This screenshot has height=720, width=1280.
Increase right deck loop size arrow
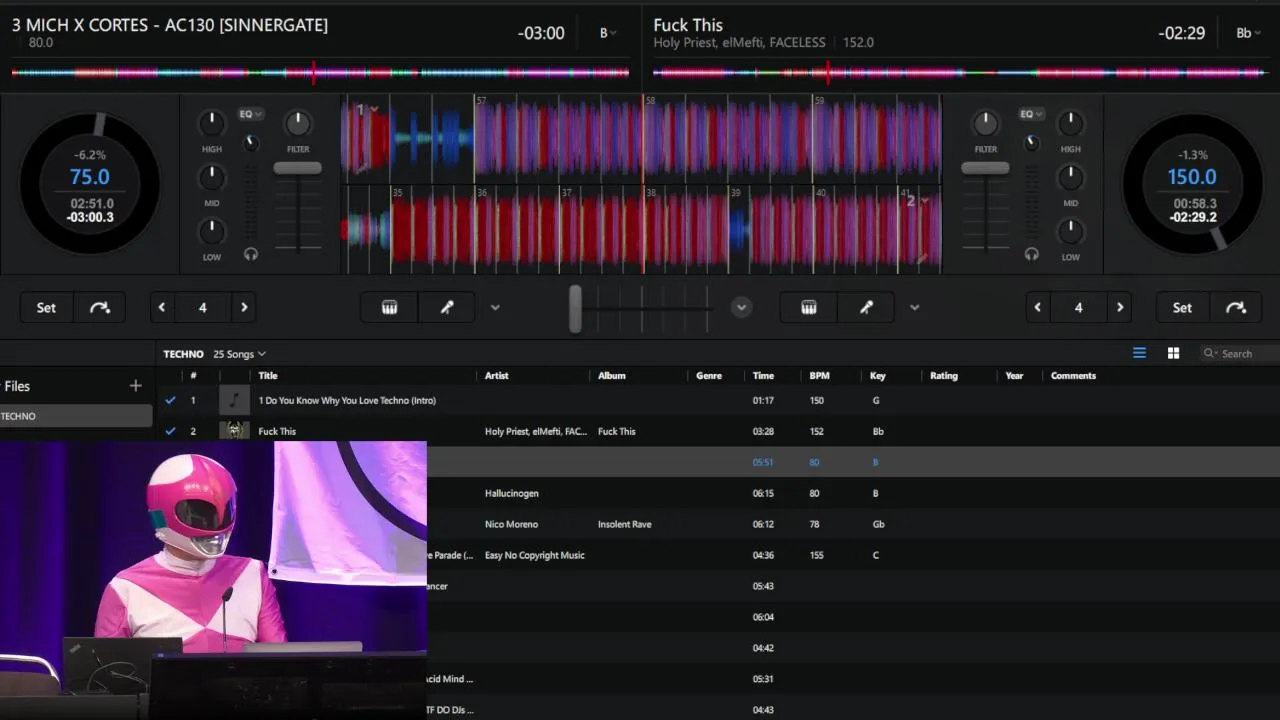coord(1119,307)
